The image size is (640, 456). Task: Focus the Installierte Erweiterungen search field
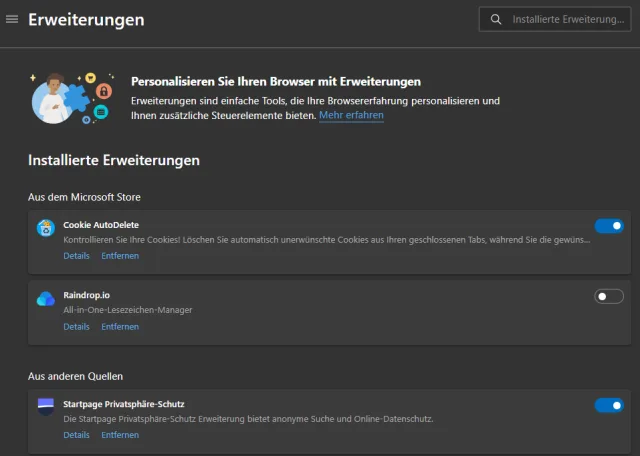point(568,19)
